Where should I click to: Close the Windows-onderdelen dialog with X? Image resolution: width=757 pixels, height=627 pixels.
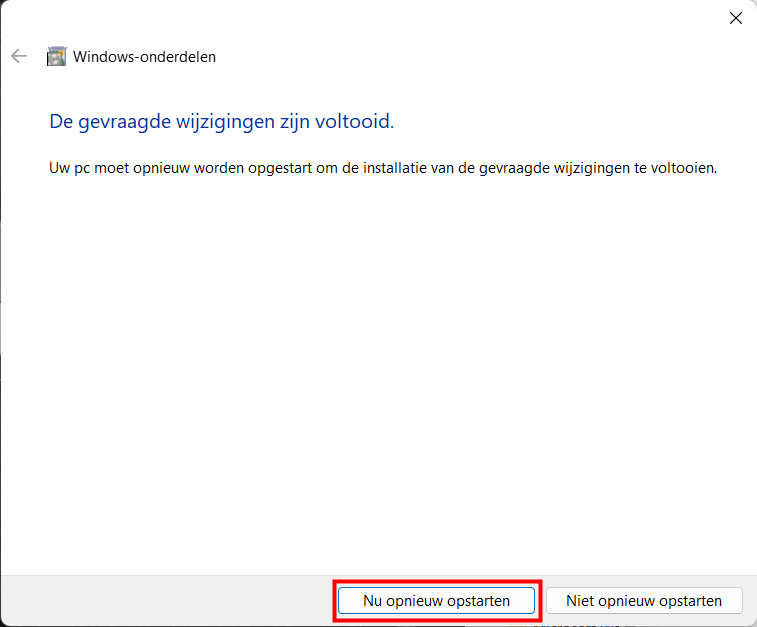point(736,18)
